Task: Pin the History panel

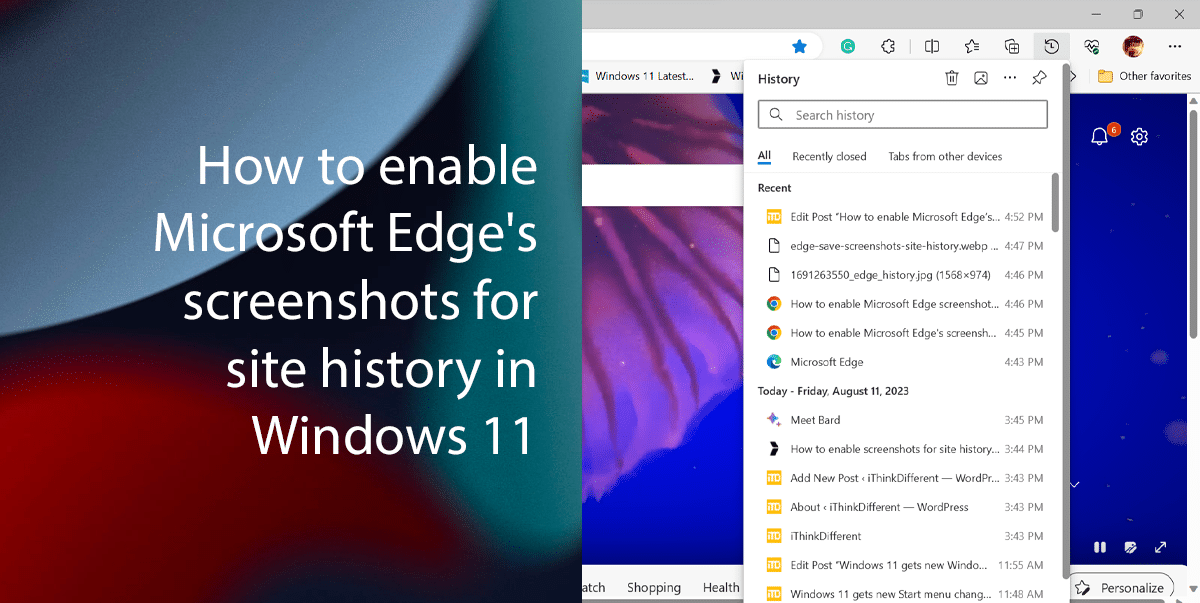Action: tap(1038, 77)
